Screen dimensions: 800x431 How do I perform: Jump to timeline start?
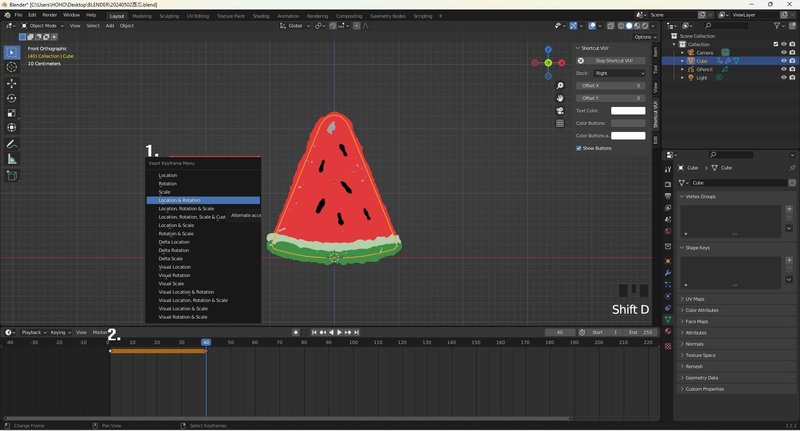click(x=314, y=332)
